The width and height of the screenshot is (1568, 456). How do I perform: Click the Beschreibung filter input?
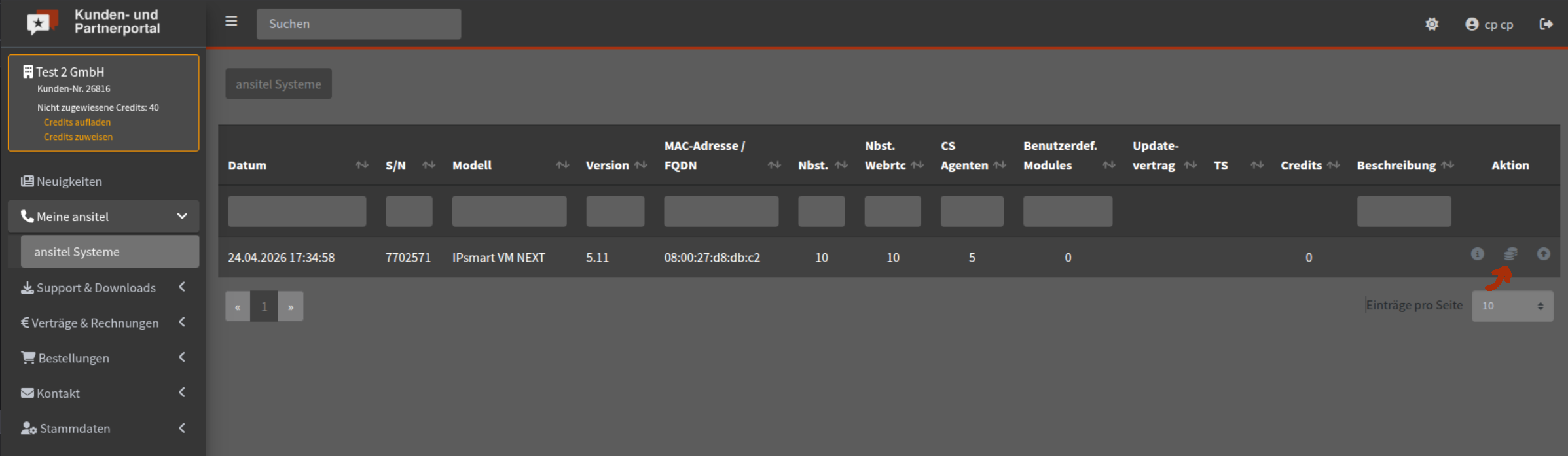(1404, 211)
